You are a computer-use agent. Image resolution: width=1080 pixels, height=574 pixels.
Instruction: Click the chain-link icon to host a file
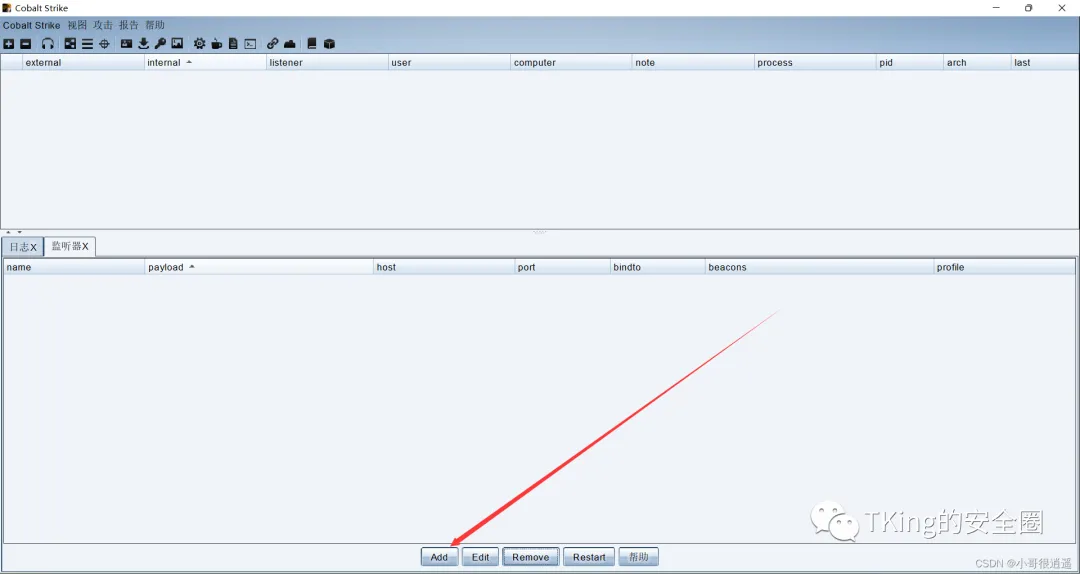[273, 43]
